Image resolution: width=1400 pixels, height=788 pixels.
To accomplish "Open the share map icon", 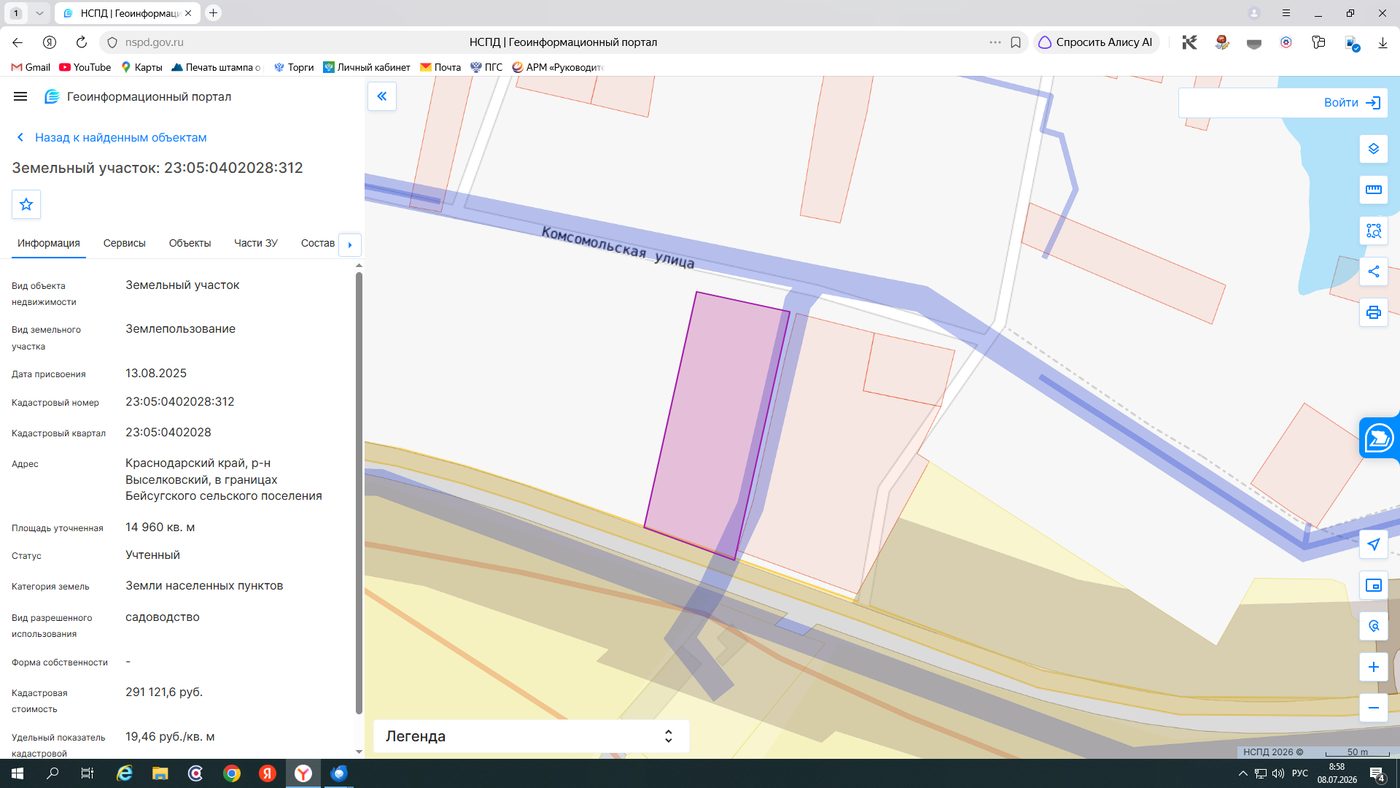I will 1373,271.
